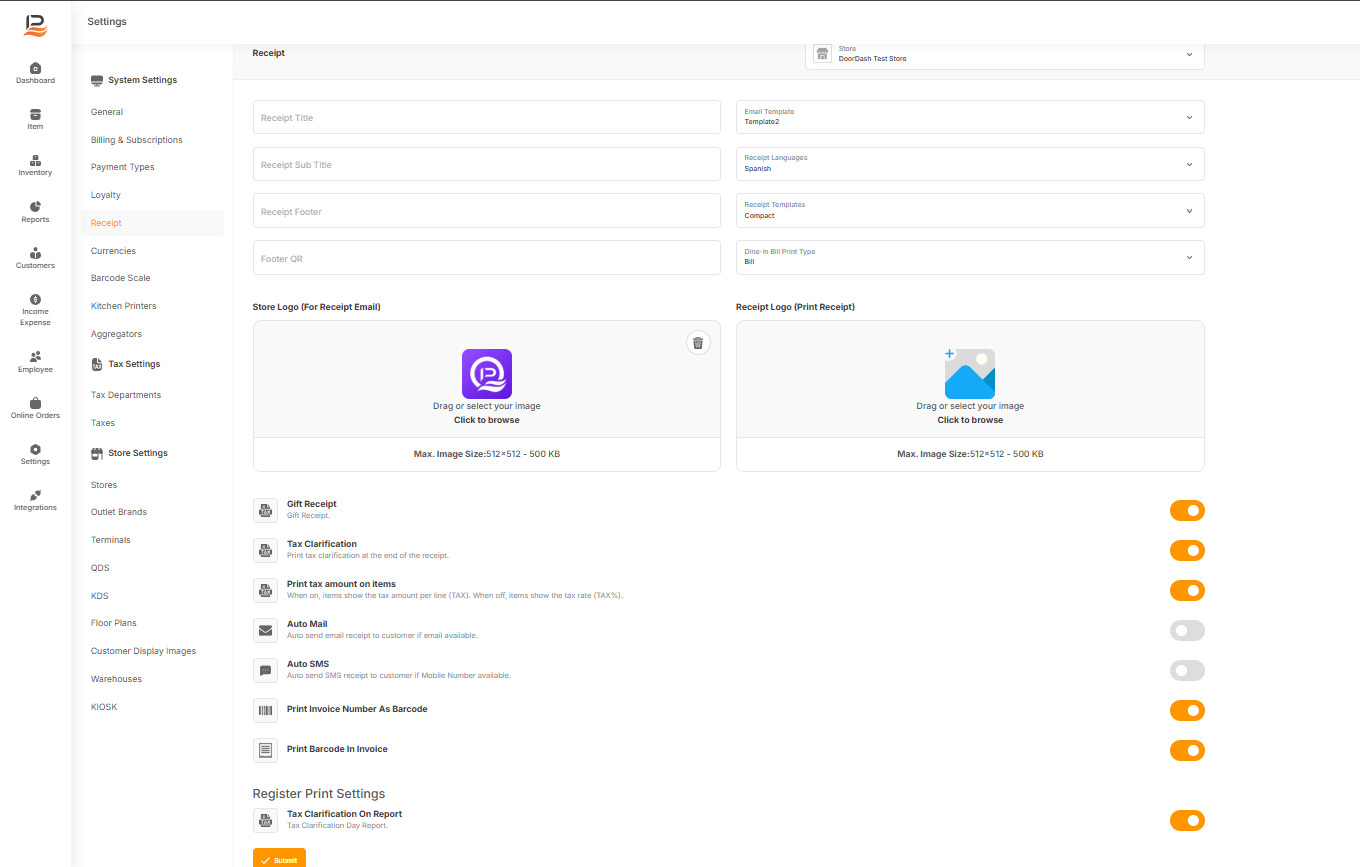The image size is (1360, 867).
Task: Delete store logo with trash icon
Action: pyautogui.click(x=698, y=343)
